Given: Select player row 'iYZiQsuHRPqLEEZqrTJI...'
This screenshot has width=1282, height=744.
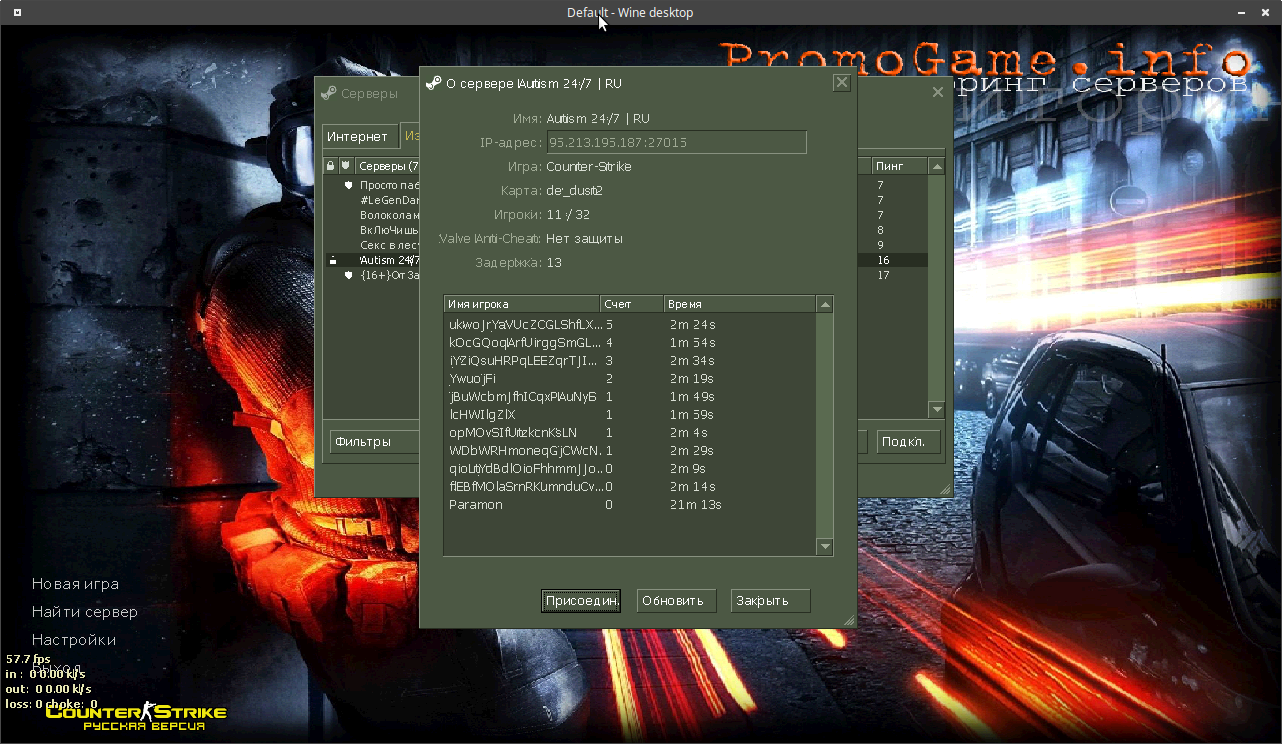Looking at the screenshot, I should (x=630, y=361).
